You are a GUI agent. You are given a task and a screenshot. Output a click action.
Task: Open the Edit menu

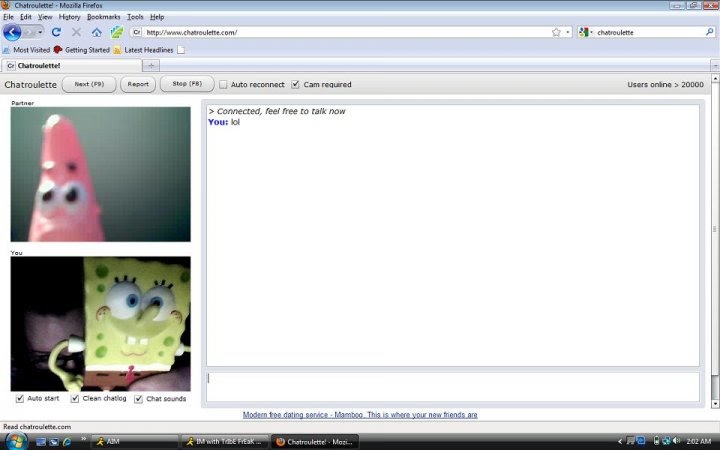(26, 17)
